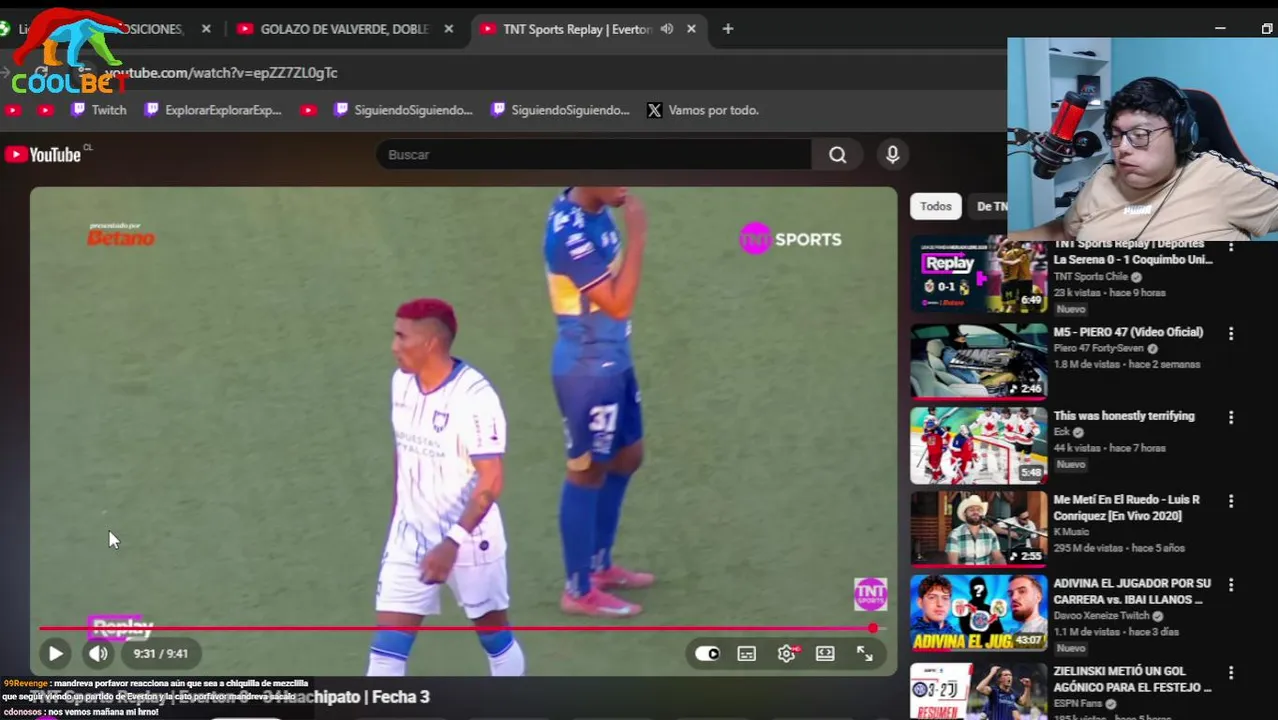
Task: Open more options for 'Me Metí En El Ruedo'
Action: (1231, 501)
